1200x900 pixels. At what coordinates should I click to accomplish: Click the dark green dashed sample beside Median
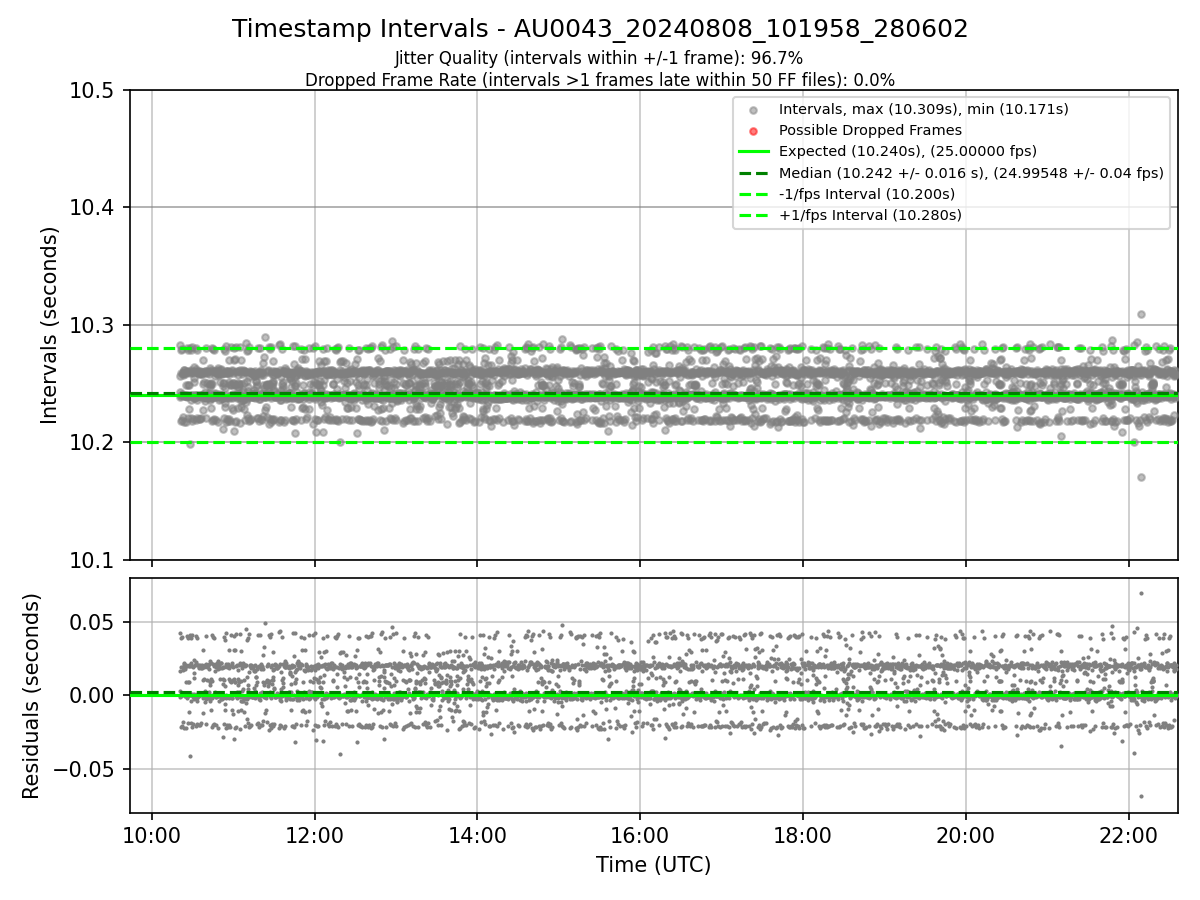pyautogui.click(x=754, y=173)
